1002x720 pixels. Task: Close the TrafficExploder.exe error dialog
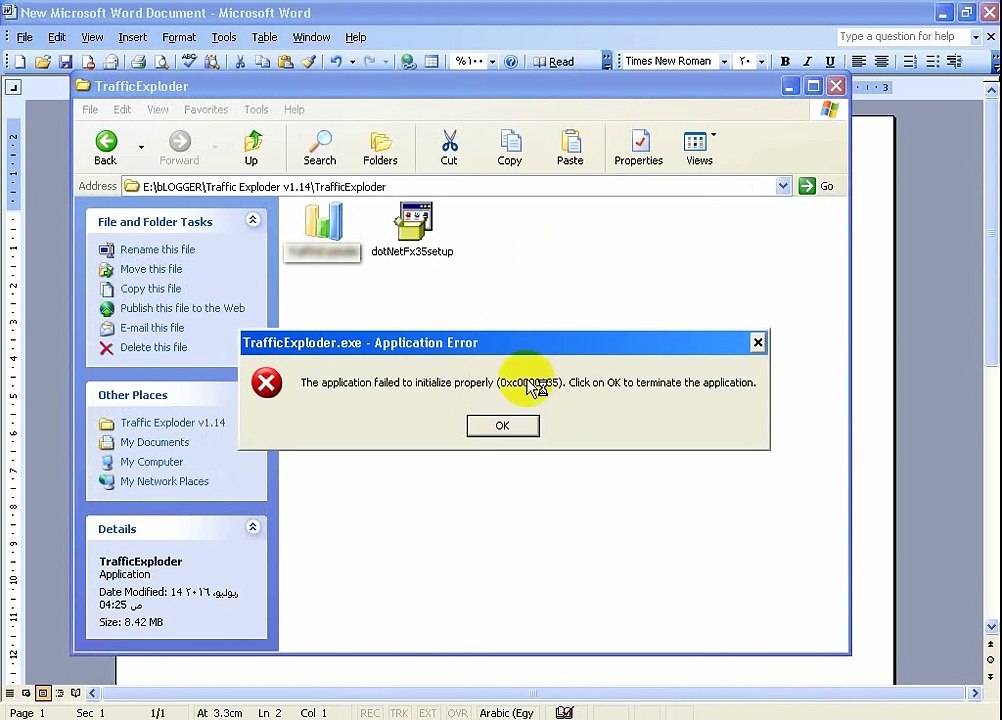(757, 342)
